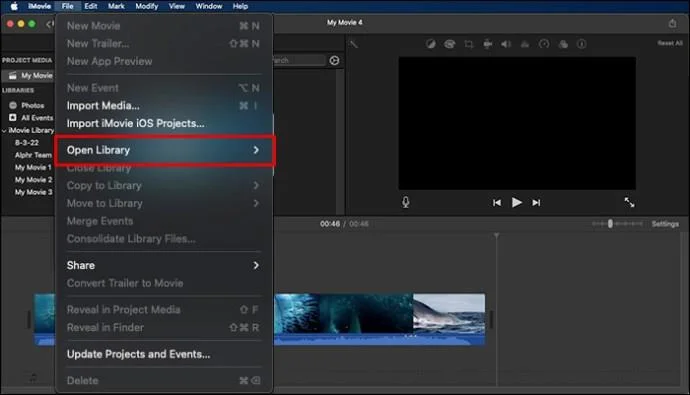690x395 pixels.
Task: Open timeline Settings
Action: (665, 224)
